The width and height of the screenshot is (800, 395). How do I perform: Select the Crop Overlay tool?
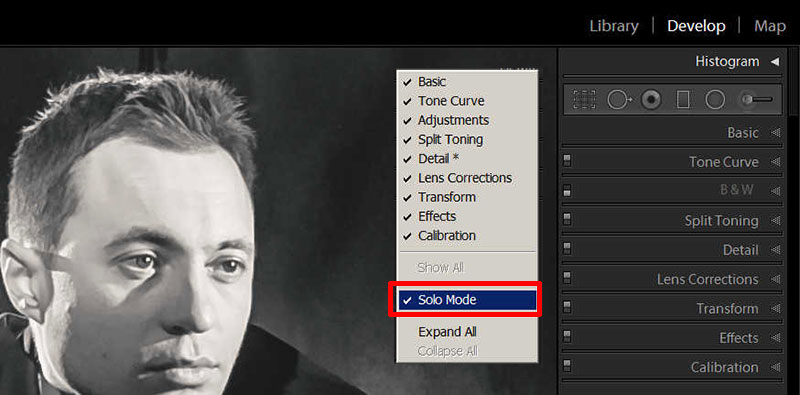click(x=584, y=99)
